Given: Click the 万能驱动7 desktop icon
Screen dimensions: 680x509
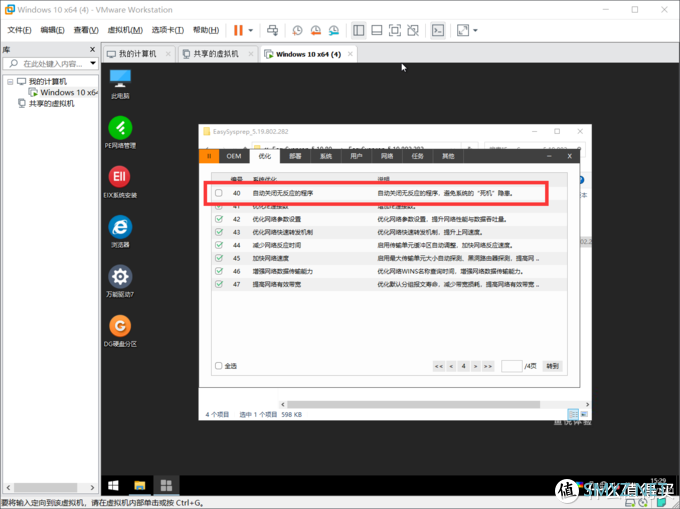Looking at the screenshot, I should click(x=120, y=281).
